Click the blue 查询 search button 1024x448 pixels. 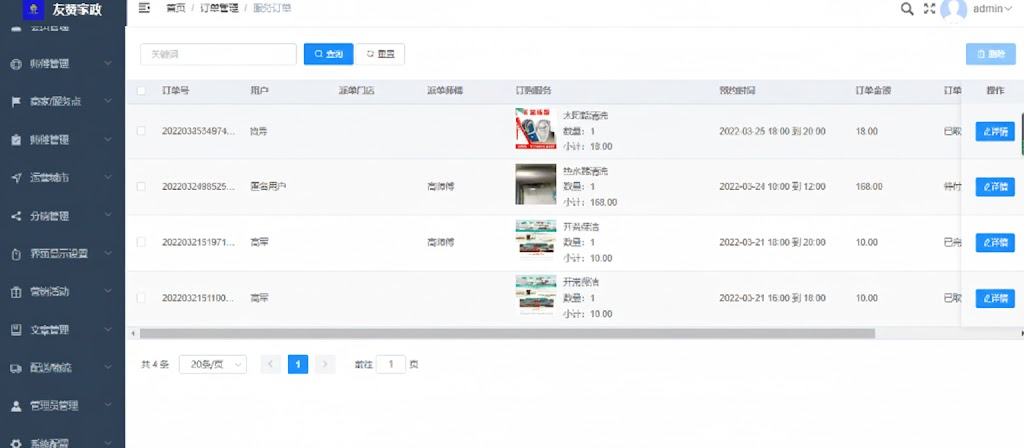tap(328, 54)
